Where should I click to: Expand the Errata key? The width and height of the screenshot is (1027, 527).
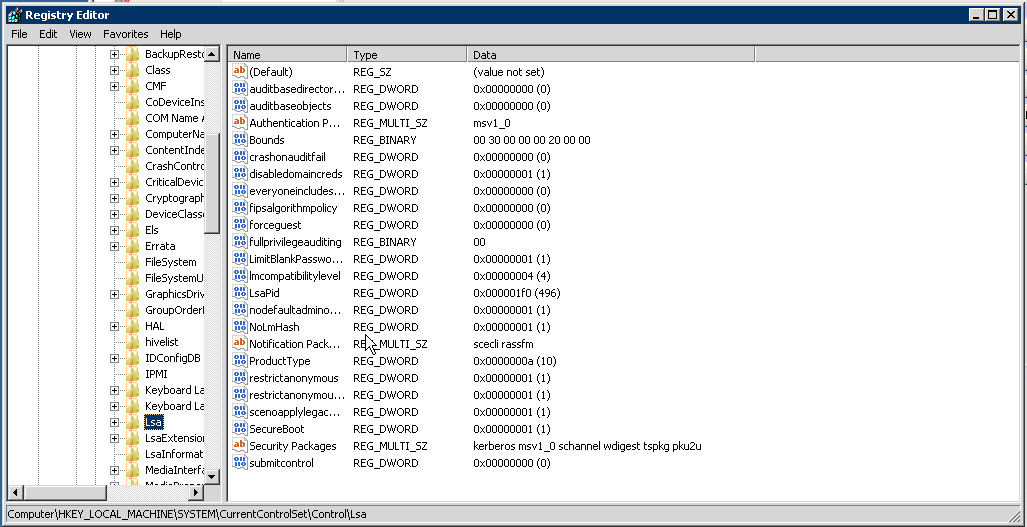pos(115,246)
